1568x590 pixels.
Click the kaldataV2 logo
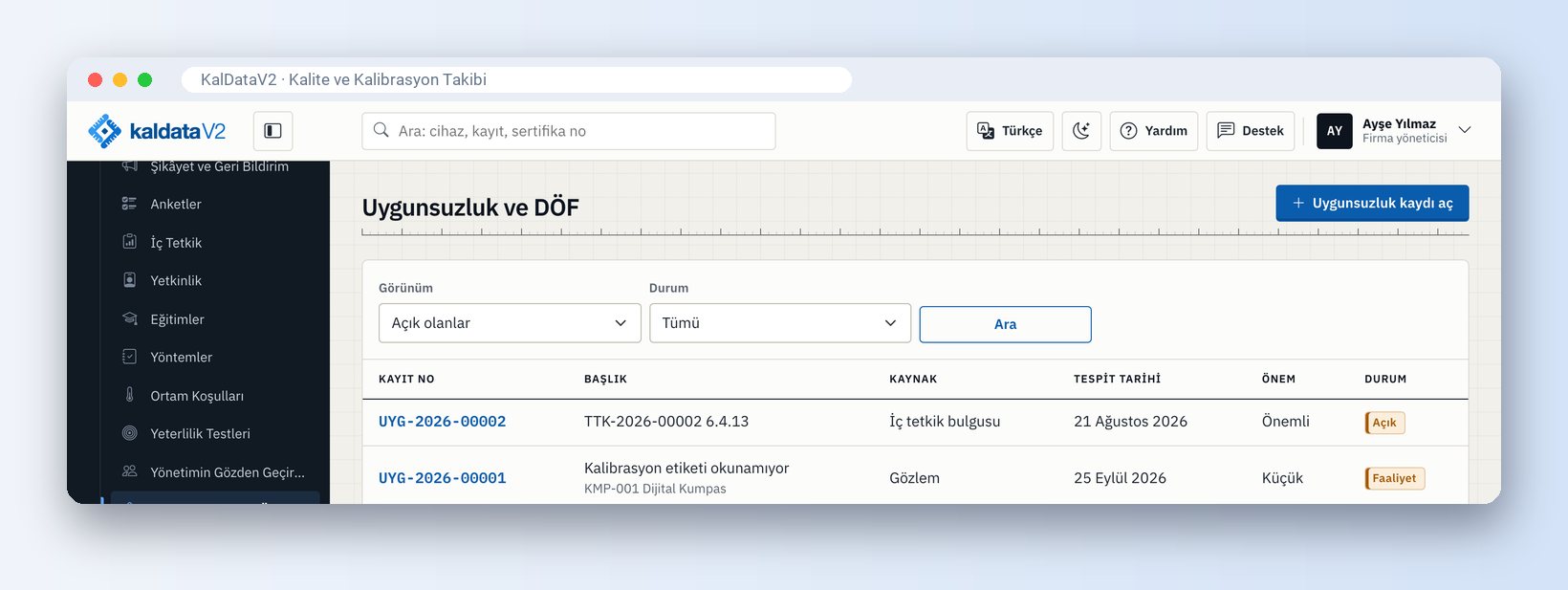[157, 131]
